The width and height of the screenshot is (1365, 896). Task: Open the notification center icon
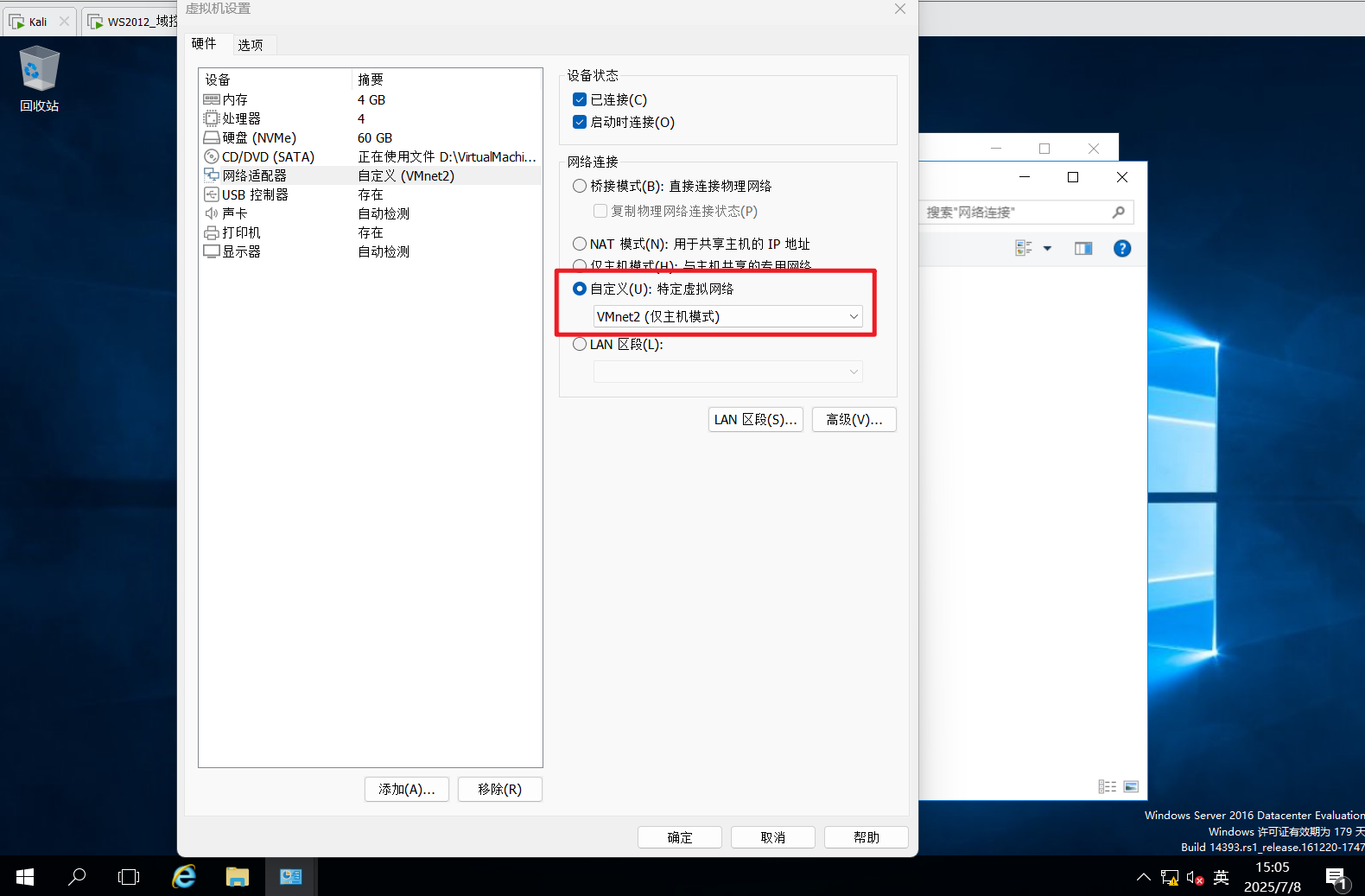coord(1336,878)
